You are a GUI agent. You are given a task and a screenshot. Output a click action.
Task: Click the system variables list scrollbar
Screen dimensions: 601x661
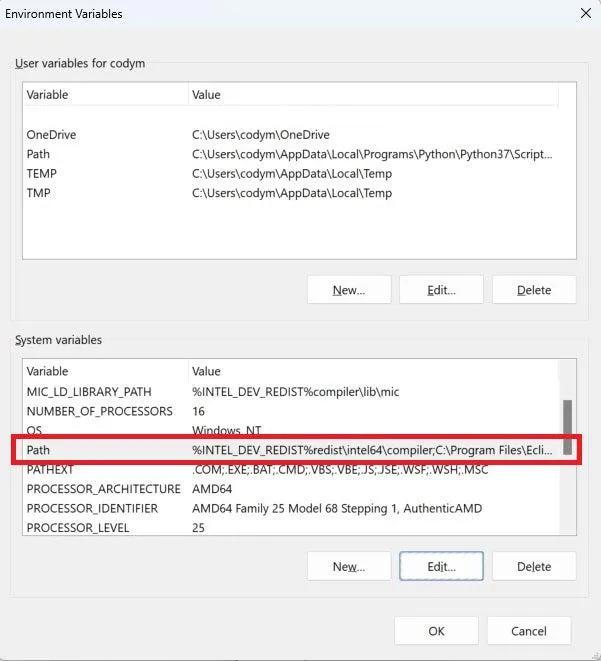tap(568, 428)
